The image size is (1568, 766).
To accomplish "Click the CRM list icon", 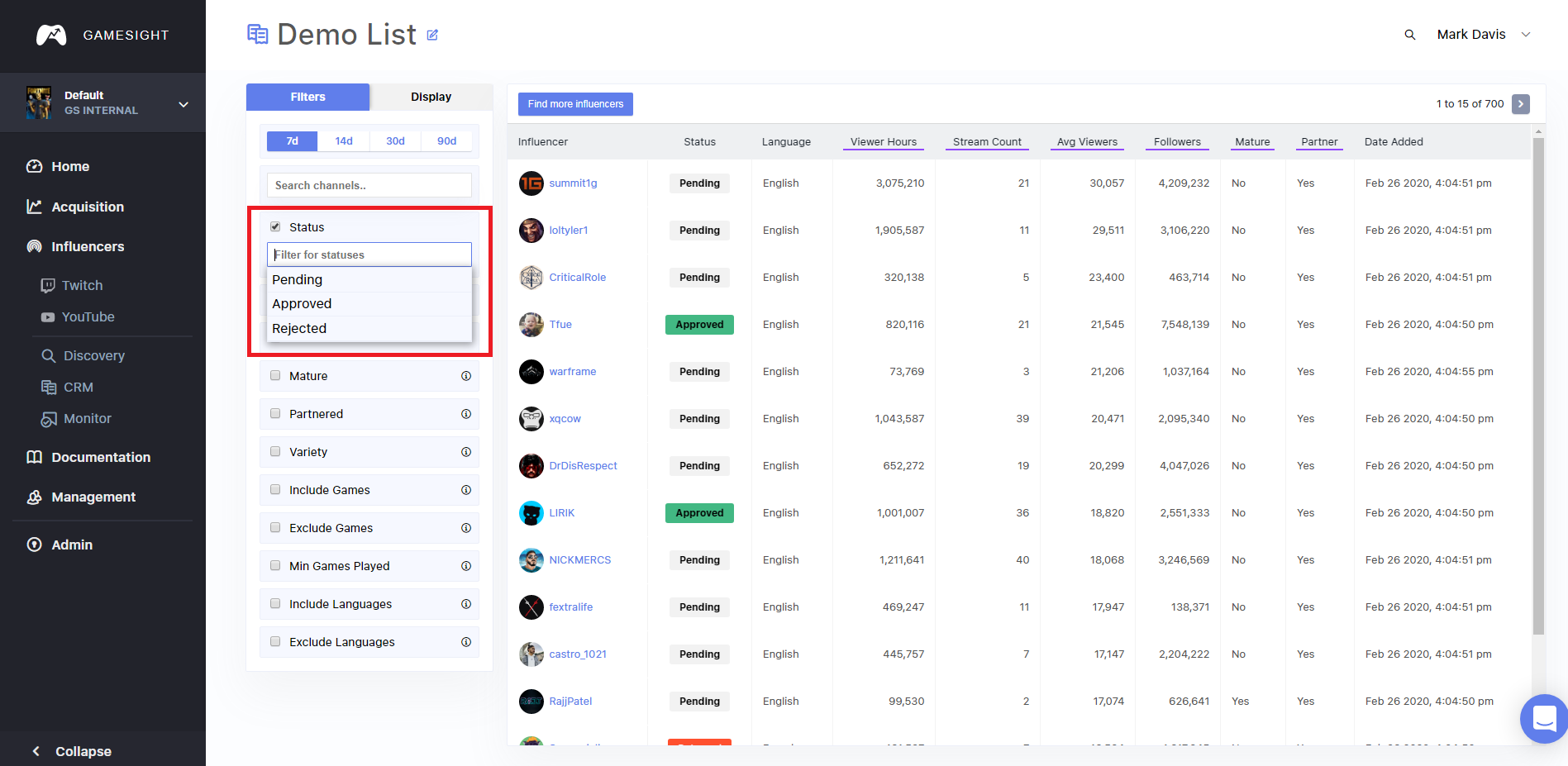I will [x=49, y=387].
